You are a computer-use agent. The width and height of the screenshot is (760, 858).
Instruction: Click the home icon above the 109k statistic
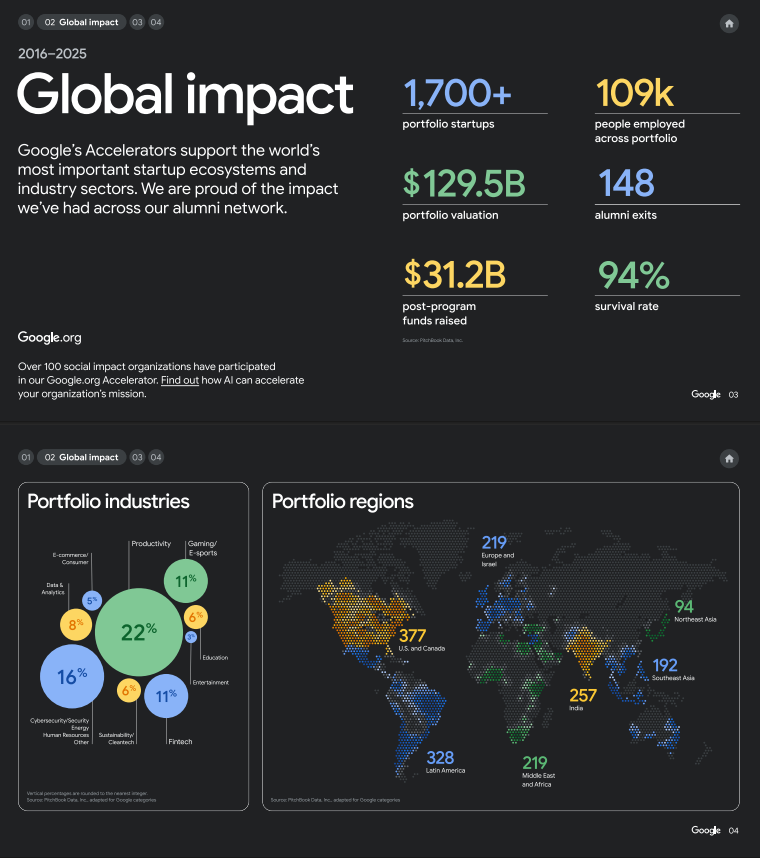click(729, 24)
